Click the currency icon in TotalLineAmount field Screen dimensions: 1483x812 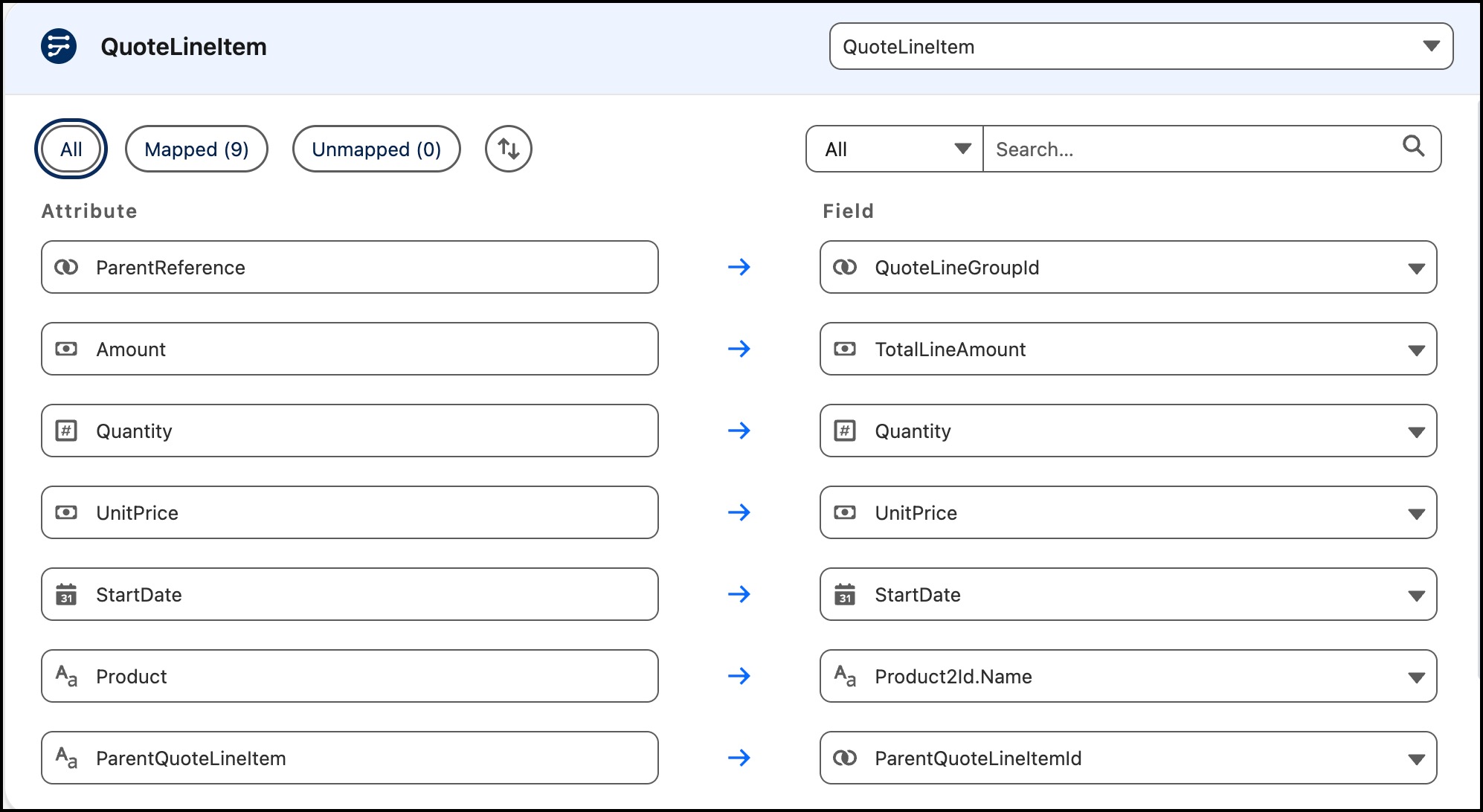tap(845, 349)
